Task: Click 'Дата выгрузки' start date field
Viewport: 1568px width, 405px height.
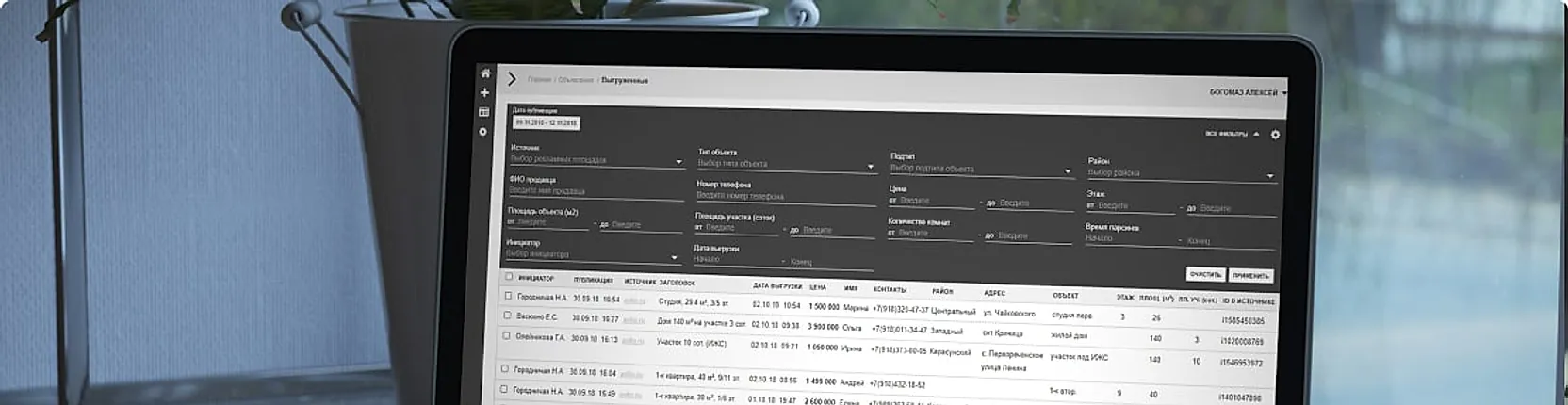Action: (735, 259)
